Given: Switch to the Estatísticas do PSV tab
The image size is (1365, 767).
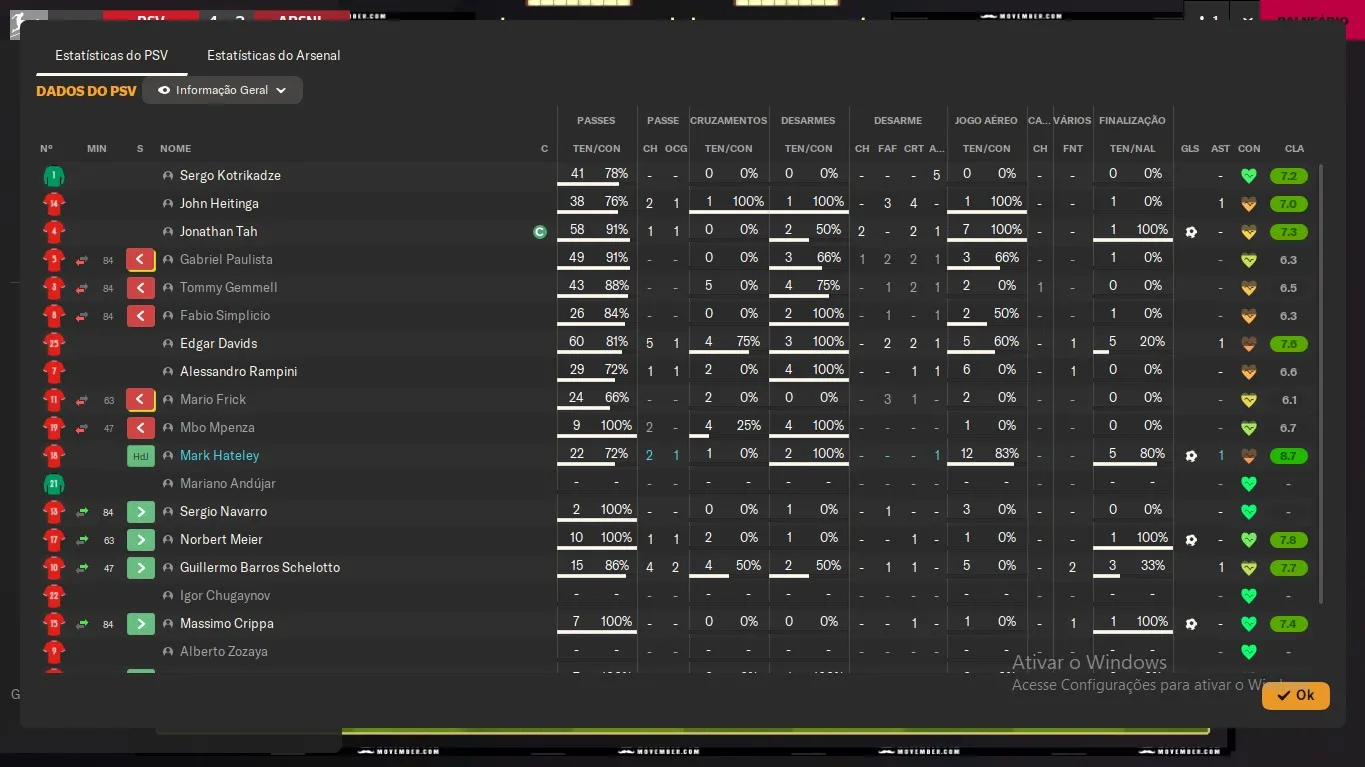Looking at the screenshot, I should point(112,55).
